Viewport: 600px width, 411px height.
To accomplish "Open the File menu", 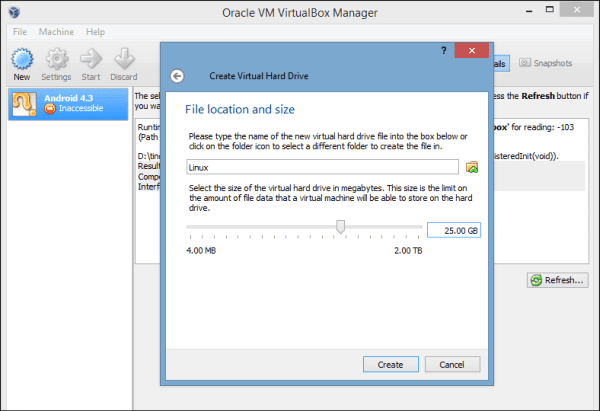I will pos(20,32).
